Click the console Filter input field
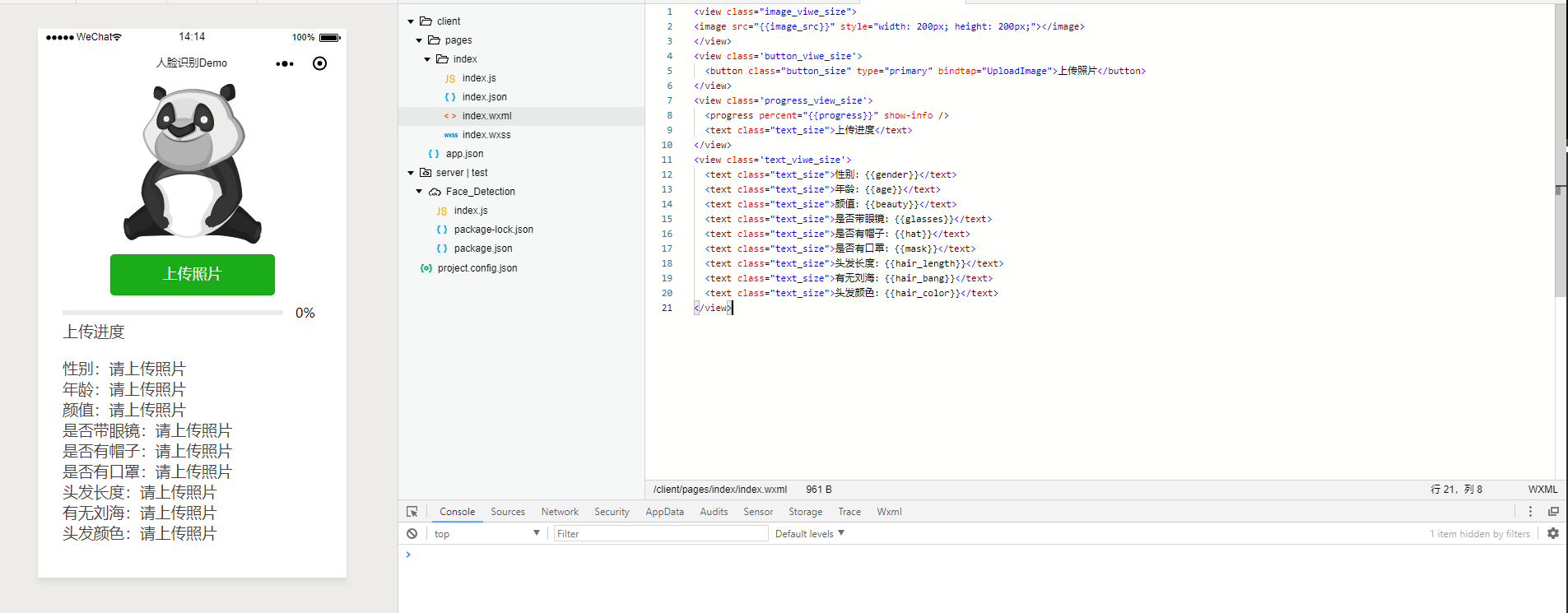 click(x=660, y=534)
